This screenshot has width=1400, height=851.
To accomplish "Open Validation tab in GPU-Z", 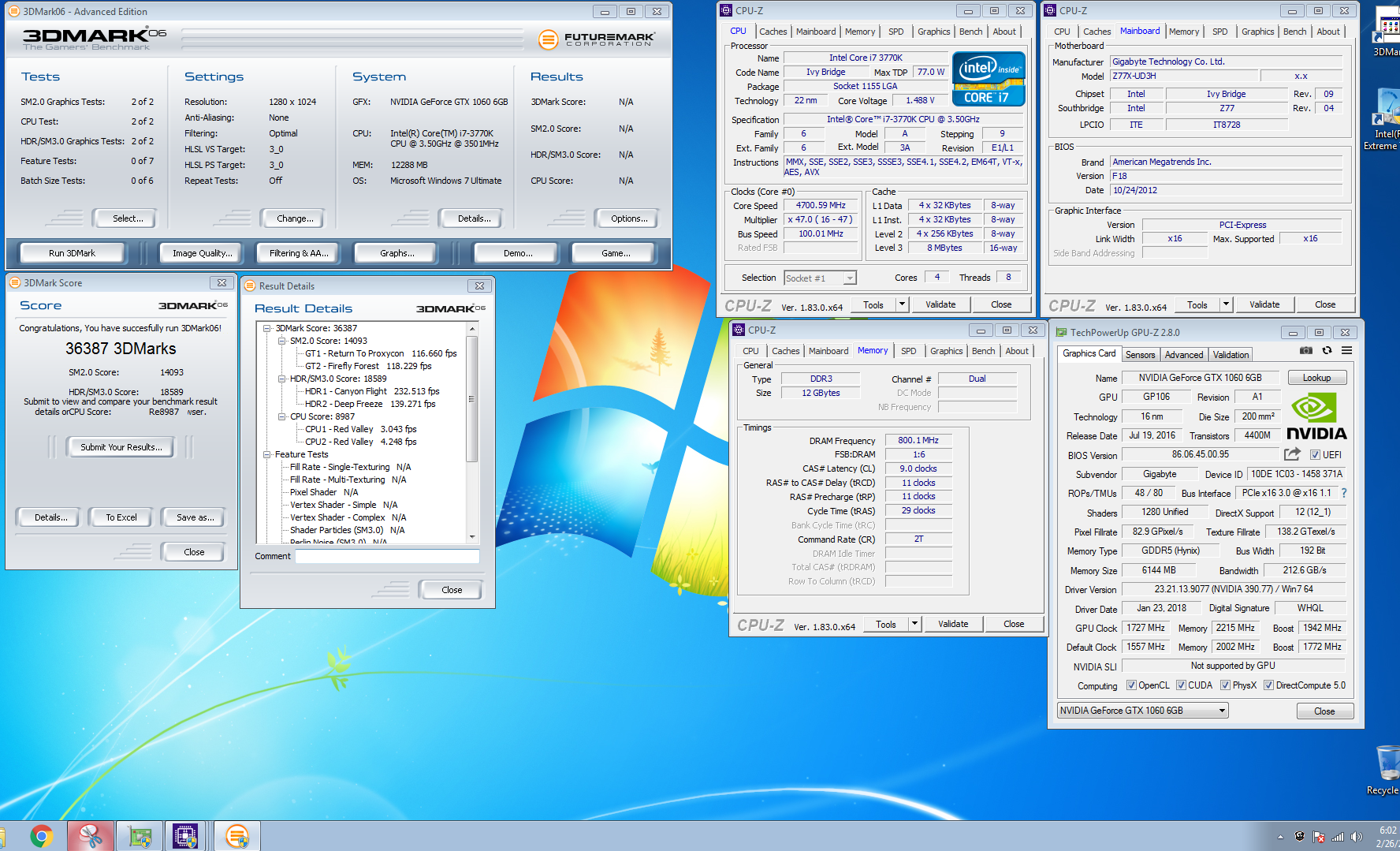I will point(1231,355).
